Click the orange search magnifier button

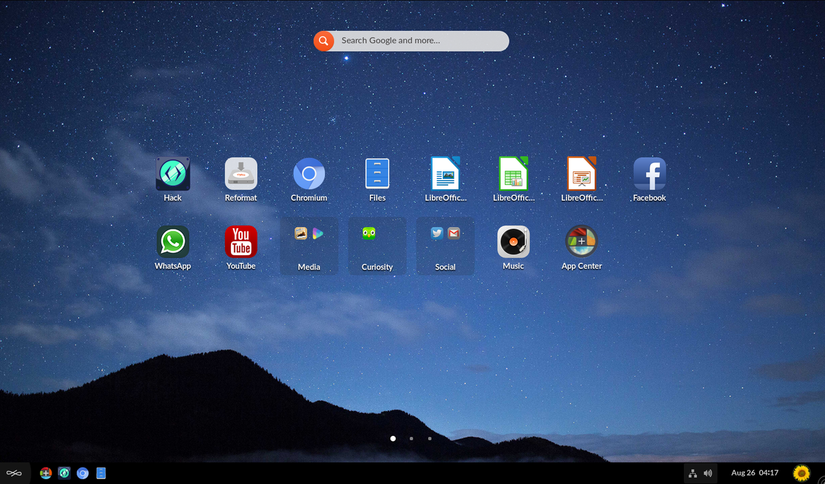(324, 41)
